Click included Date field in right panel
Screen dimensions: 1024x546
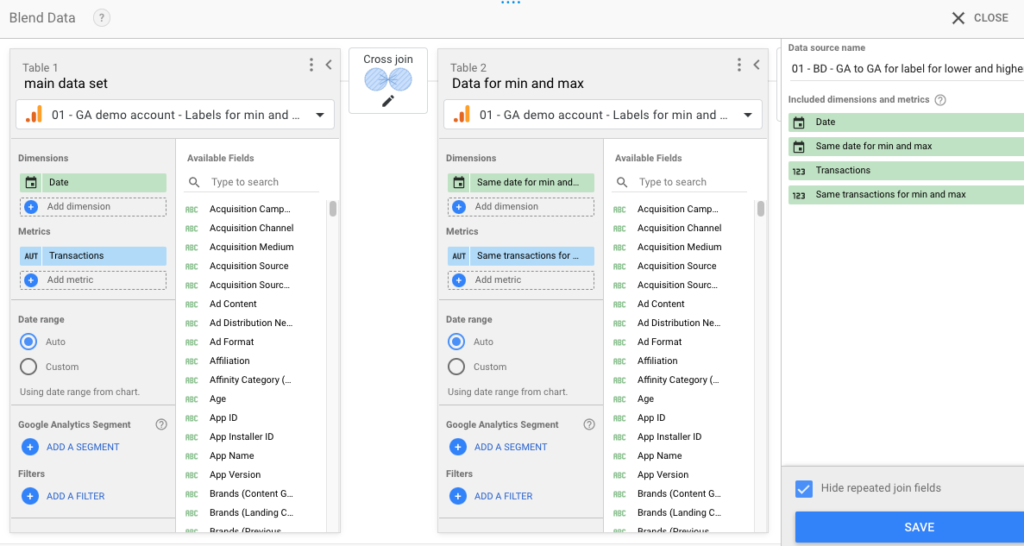coord(906,122)
